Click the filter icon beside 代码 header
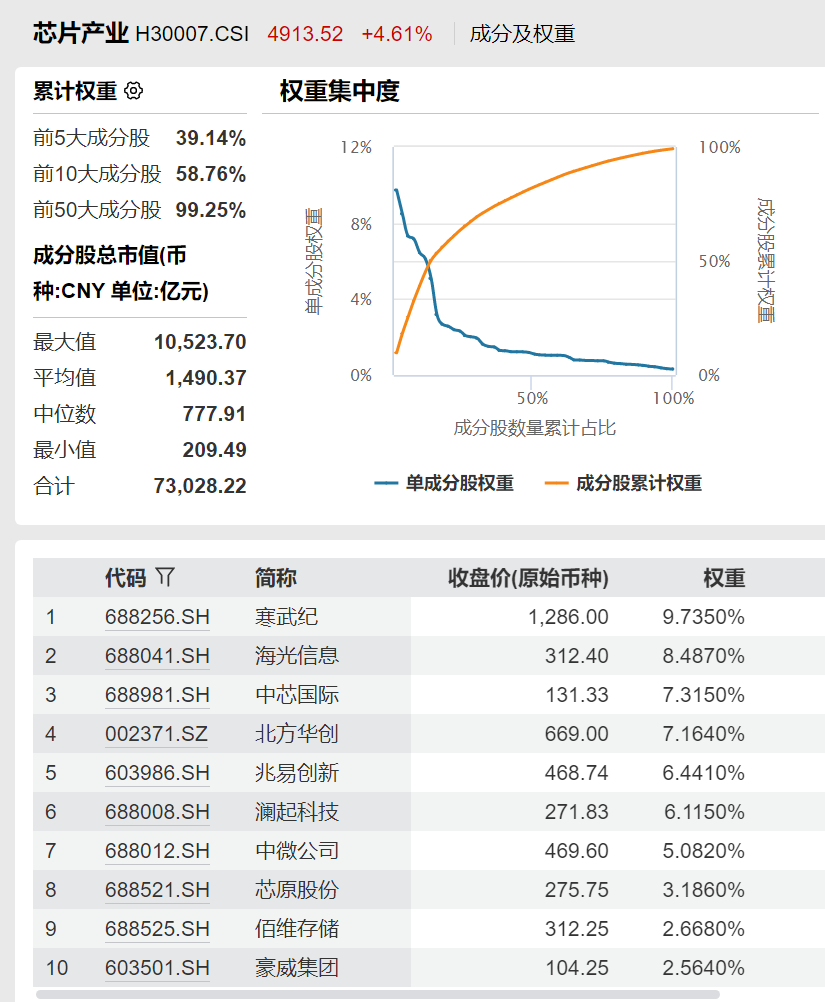Viewport: 825px width, 1002px height. 165,577
